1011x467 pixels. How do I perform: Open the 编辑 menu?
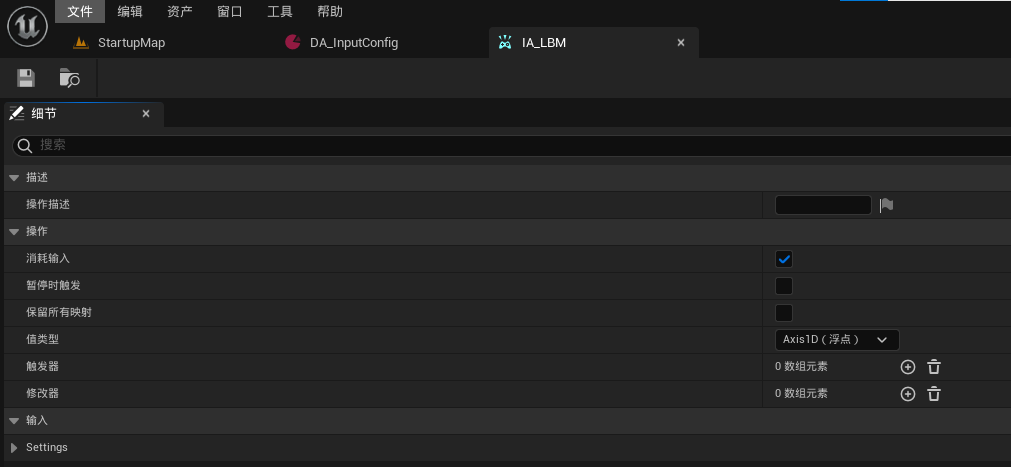coord(130,12)
